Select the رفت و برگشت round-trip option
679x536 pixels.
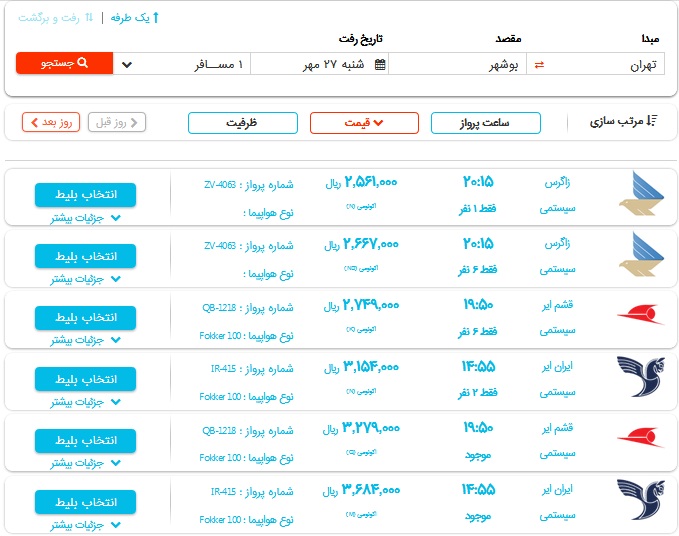(x=55, y=18)
